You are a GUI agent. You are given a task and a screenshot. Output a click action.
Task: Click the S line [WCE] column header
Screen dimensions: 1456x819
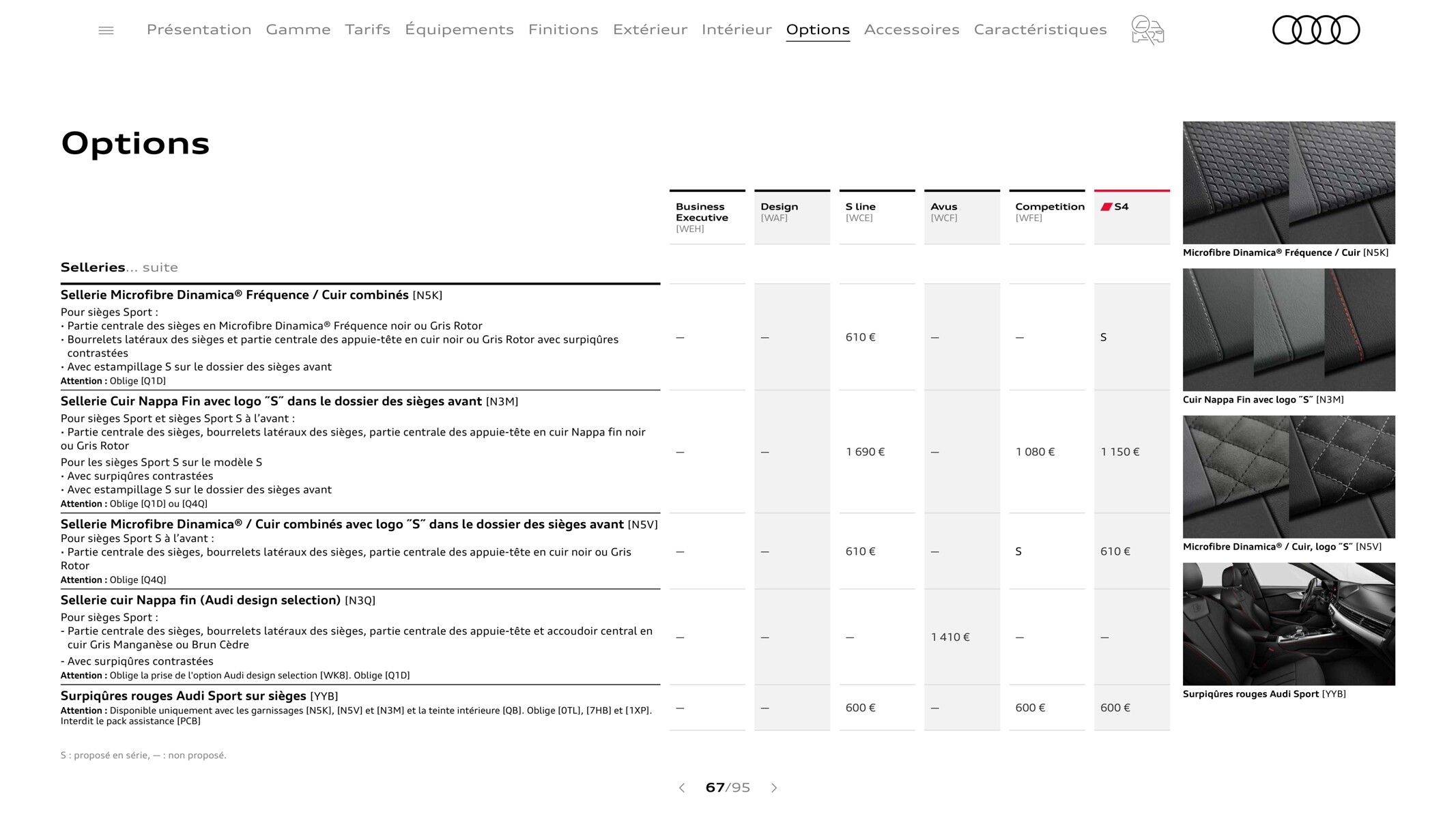[877, 217]
